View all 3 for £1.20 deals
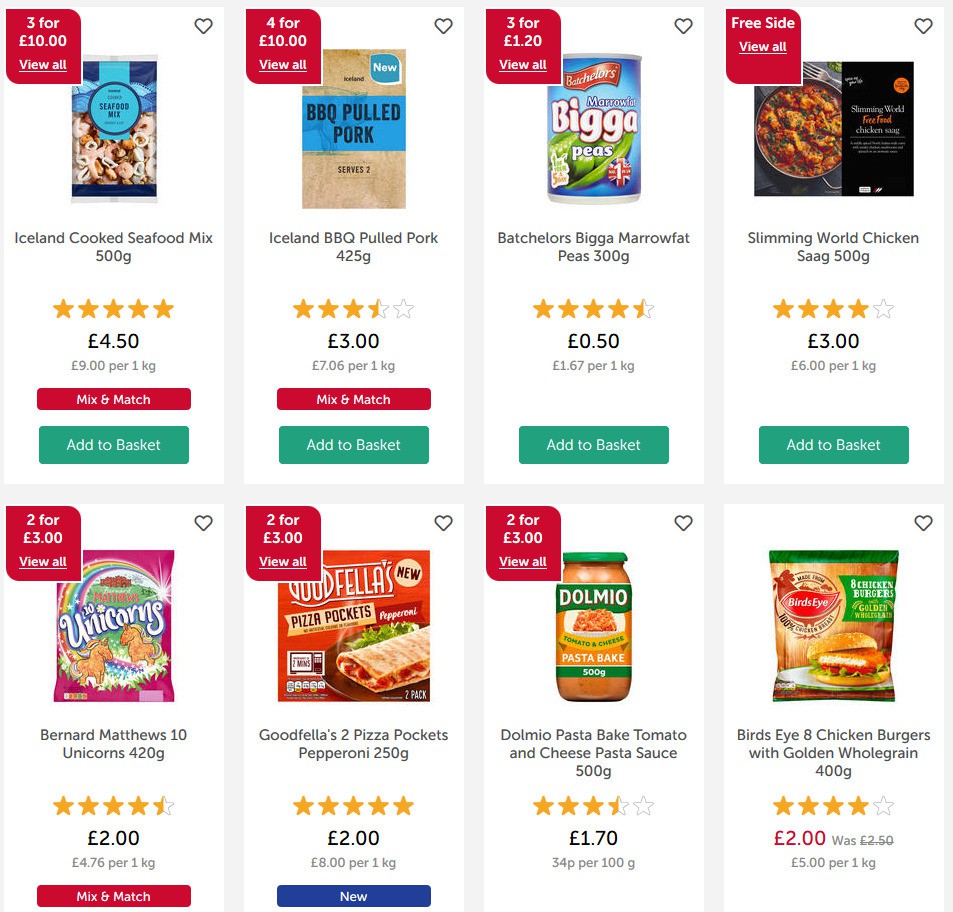953x912 pixels. click(x=523, y=65)
